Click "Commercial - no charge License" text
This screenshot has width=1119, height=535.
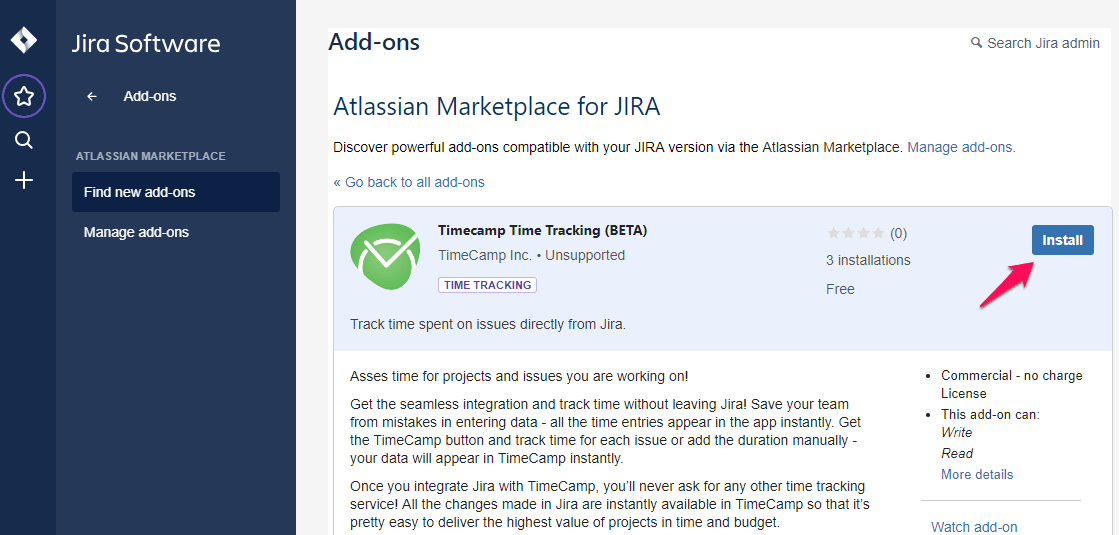[1012, 384]
